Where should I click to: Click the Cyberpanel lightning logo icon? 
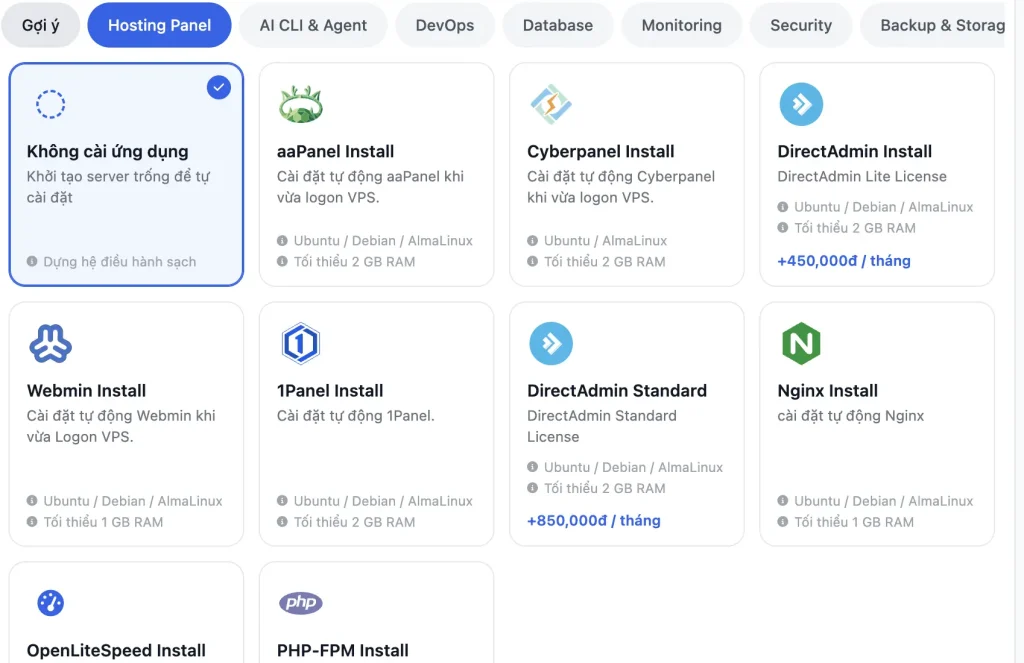[x=551, y=104]
